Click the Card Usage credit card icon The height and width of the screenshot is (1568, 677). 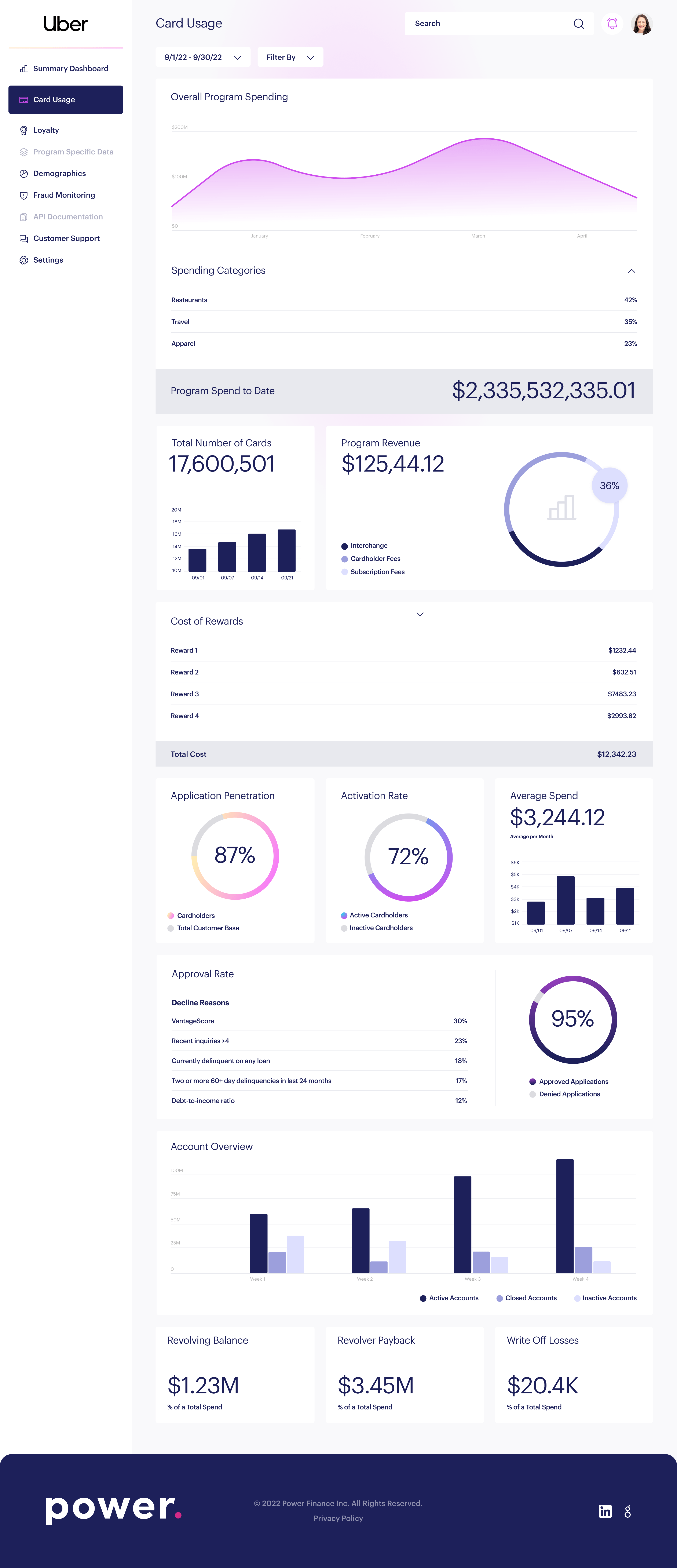(x=24, y=100)
